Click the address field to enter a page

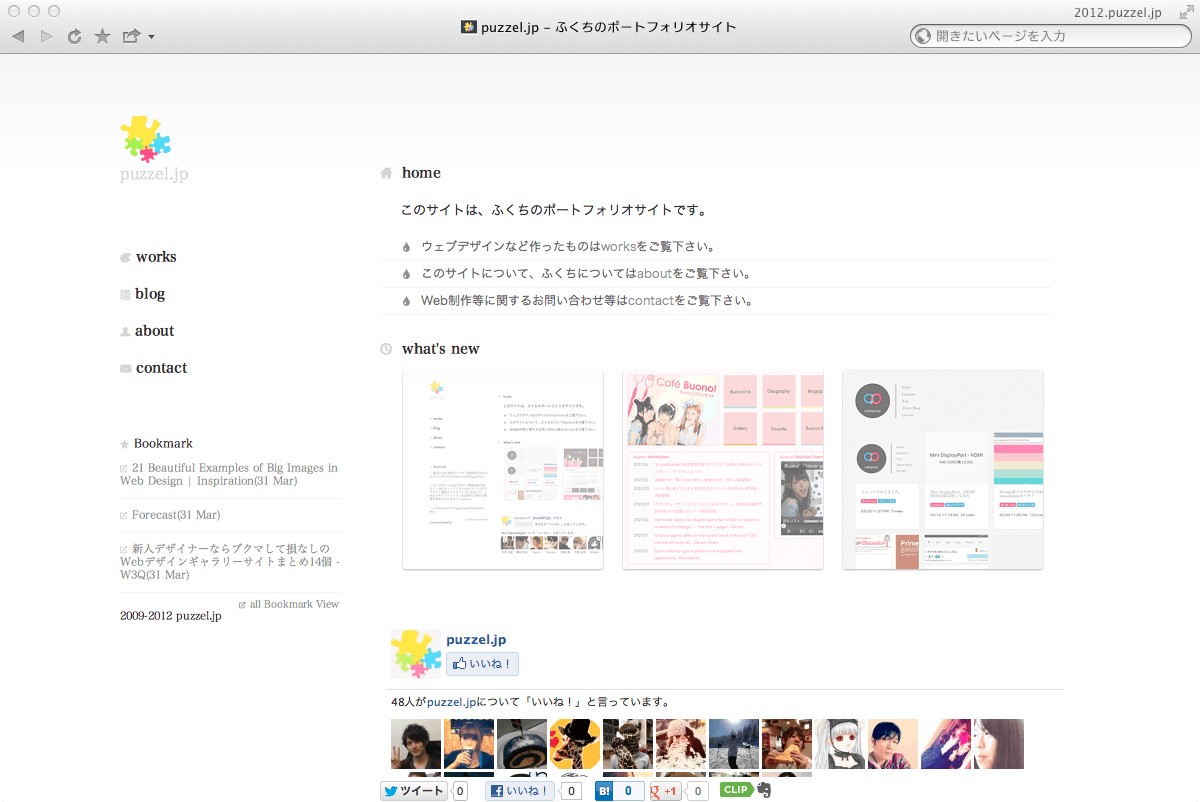(1060, 36)
